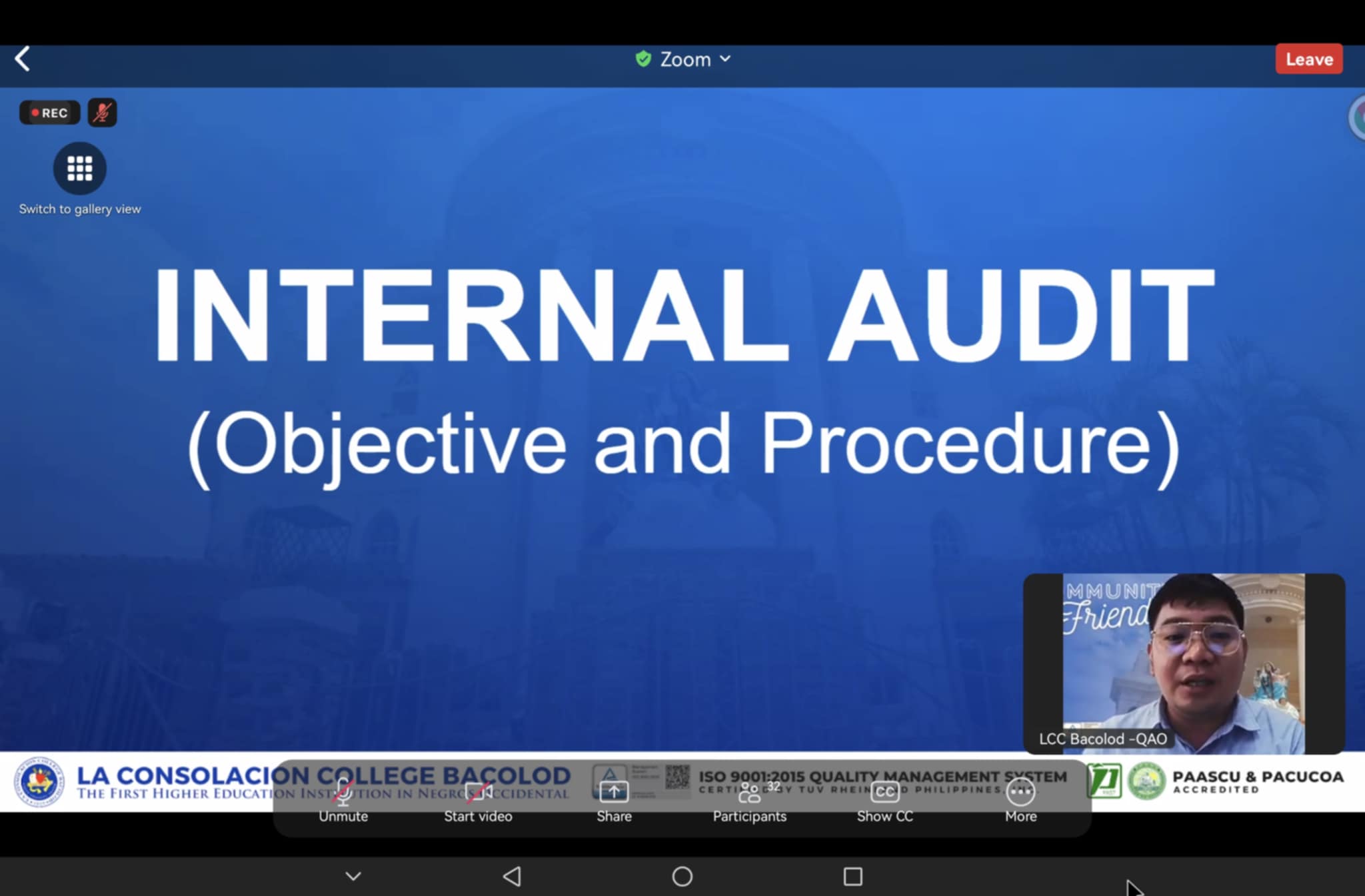1365x896 pixels.
Task: Show CC closed captions
Action: point(884,801)
